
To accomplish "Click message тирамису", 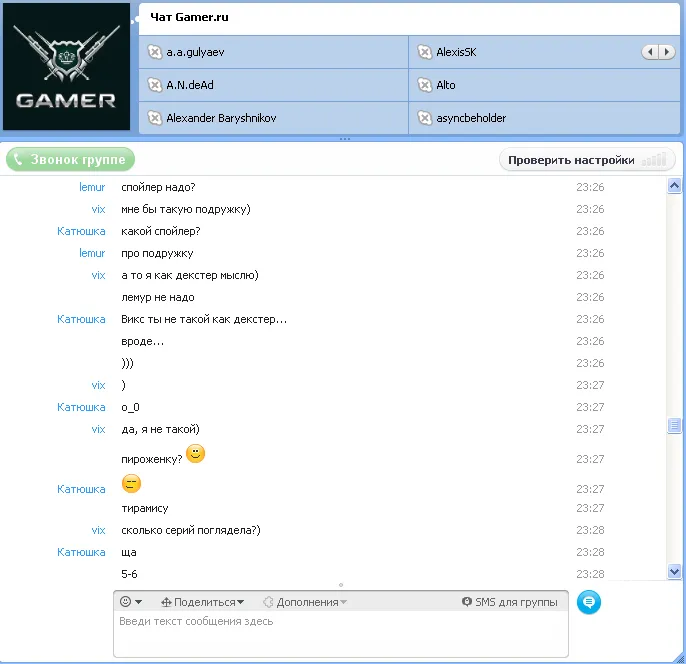I will (144, 508).
